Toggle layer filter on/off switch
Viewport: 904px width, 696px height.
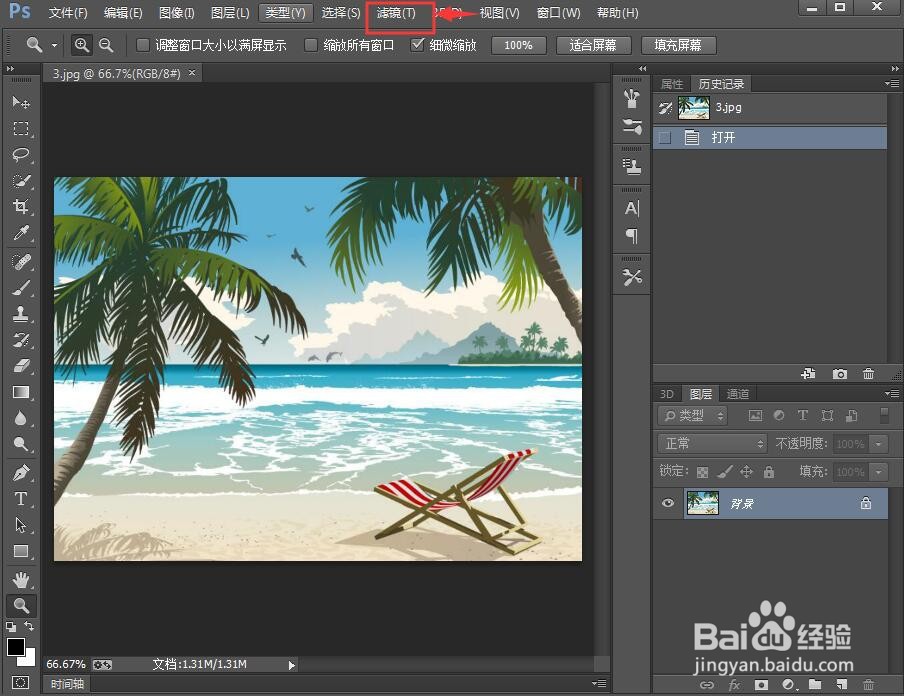[884, 415]
